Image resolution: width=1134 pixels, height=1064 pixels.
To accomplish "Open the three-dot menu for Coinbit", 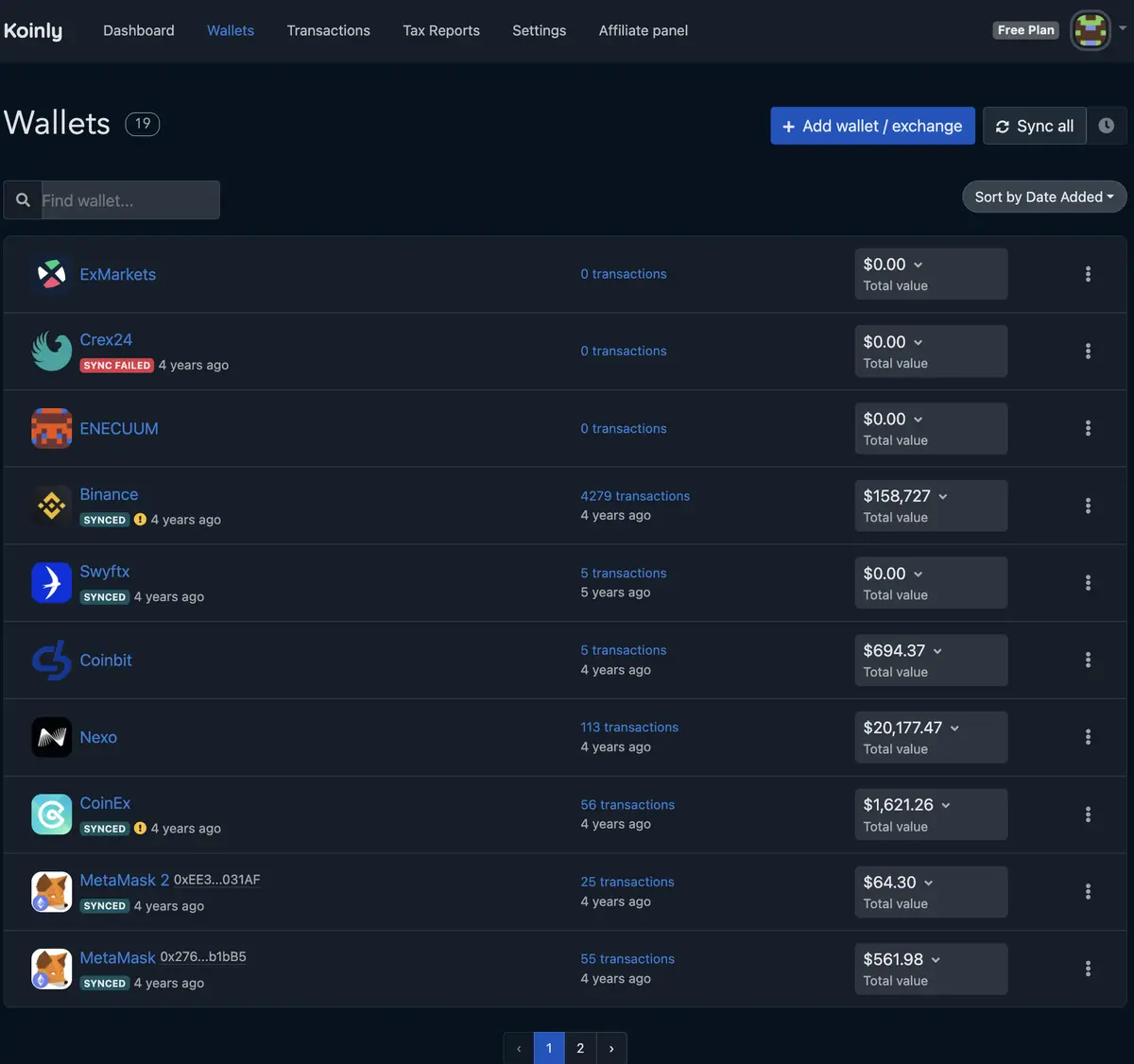I will click(x=1088, y=660).
